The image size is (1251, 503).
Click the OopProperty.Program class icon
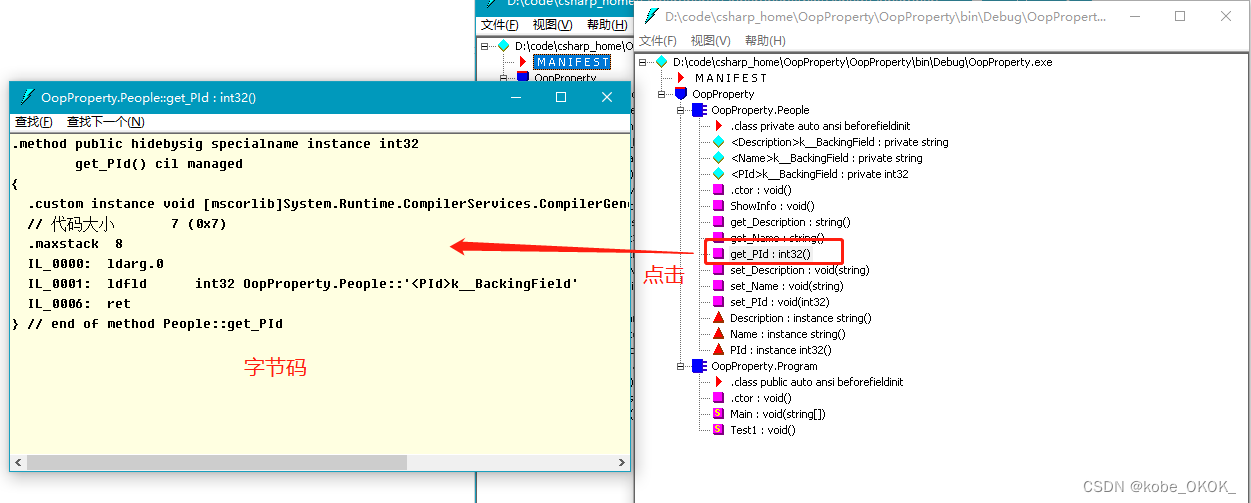tap(698, 366)
